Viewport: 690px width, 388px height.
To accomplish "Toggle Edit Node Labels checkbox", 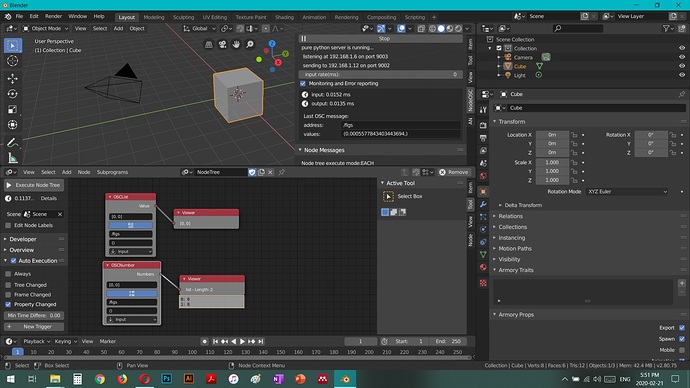I will tap(8, 225).
